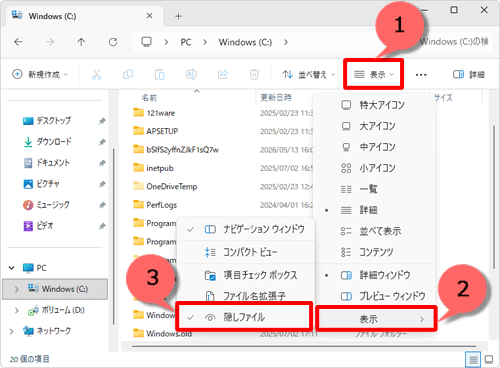
Task: Go forward with the right arrow
Action: click(x=50, y=42)
